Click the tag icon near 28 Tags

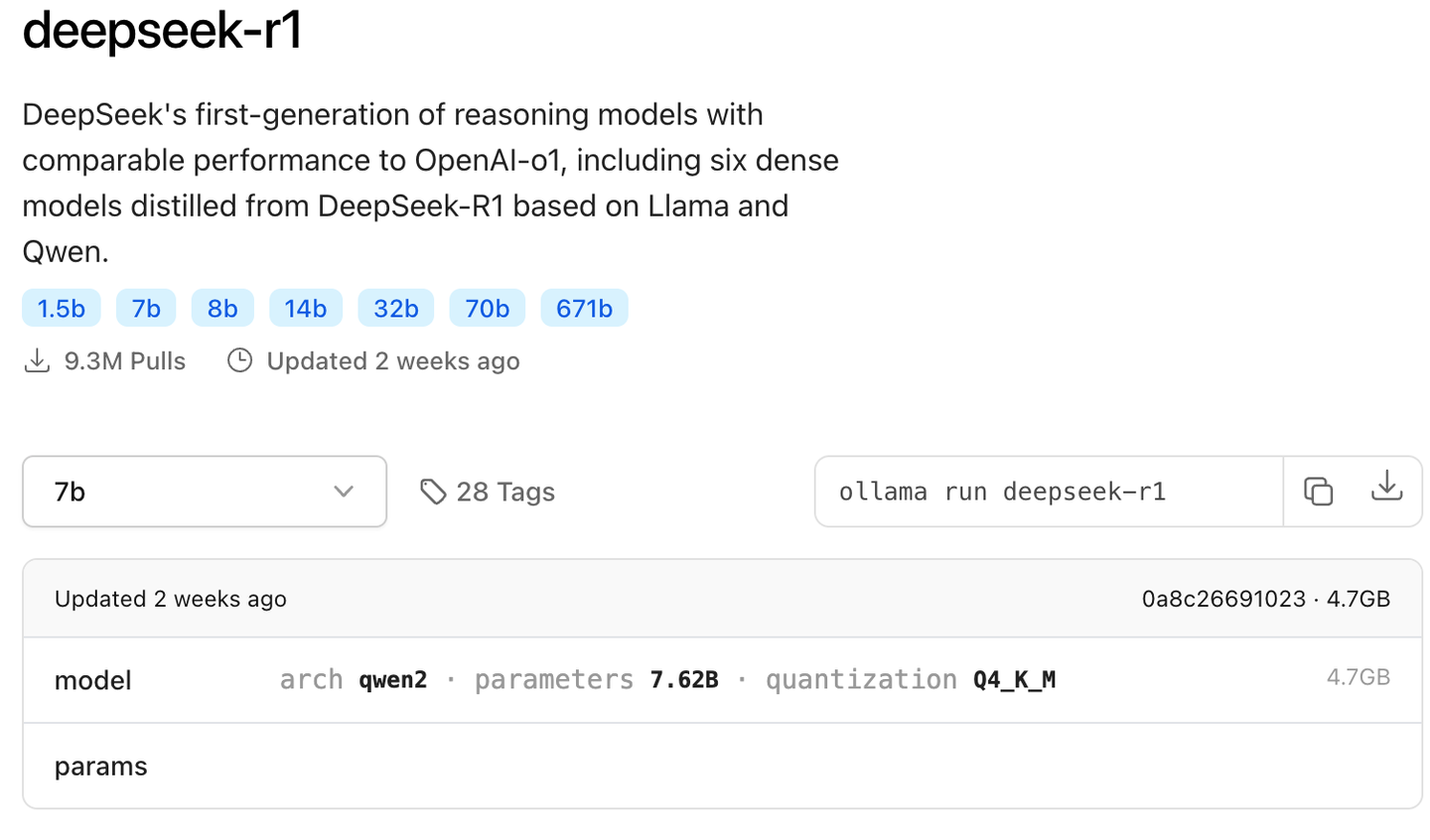(433, 491)
